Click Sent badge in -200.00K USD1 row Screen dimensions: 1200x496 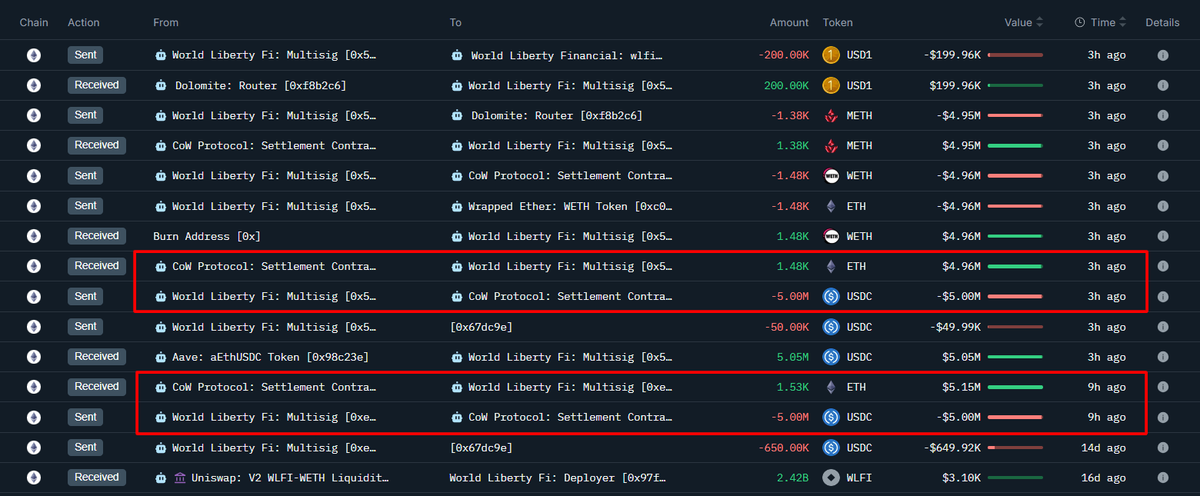click(86, 55)
